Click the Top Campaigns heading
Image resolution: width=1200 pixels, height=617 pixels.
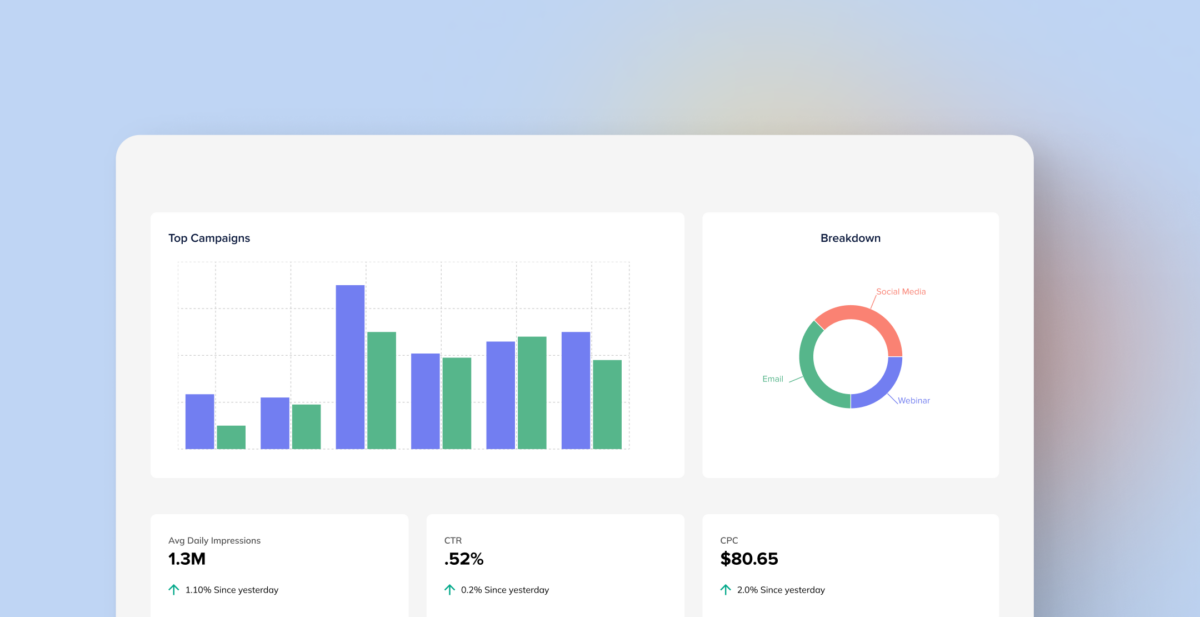(209, 238)
